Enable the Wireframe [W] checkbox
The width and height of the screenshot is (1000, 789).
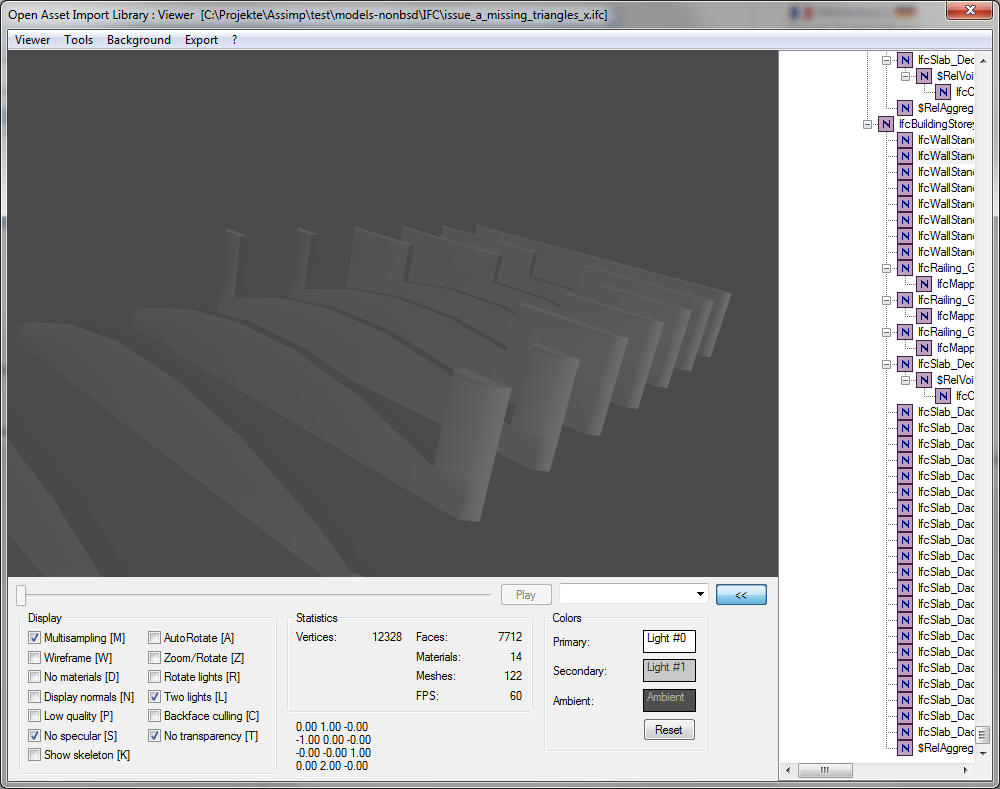[x=35, y=658]
